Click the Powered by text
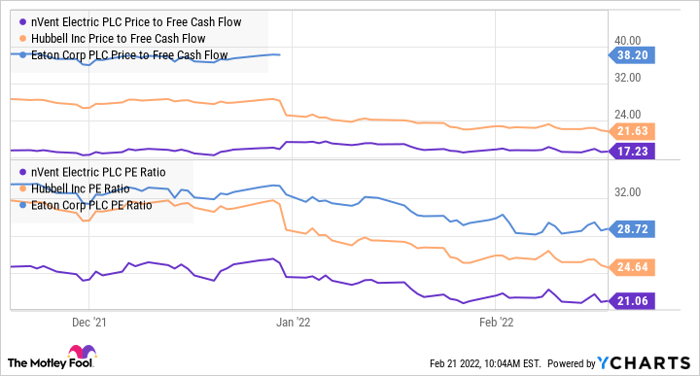Viewport: 700px width, 376px height. pos(571,363)
